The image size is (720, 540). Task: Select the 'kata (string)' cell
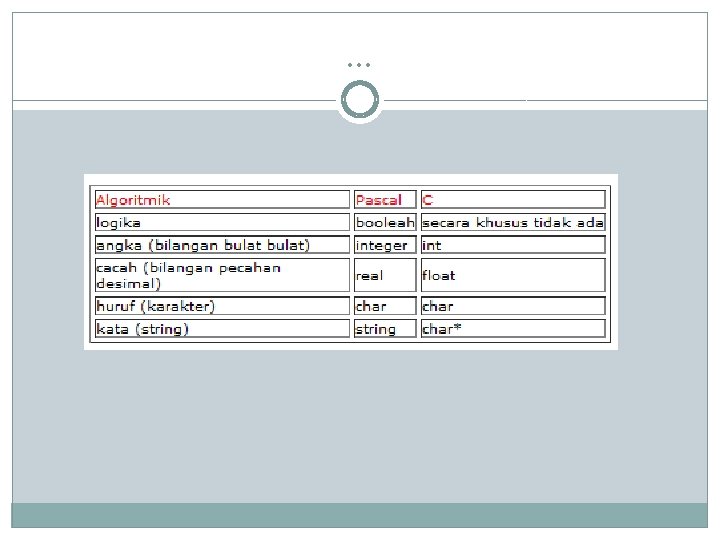[222, 329]
